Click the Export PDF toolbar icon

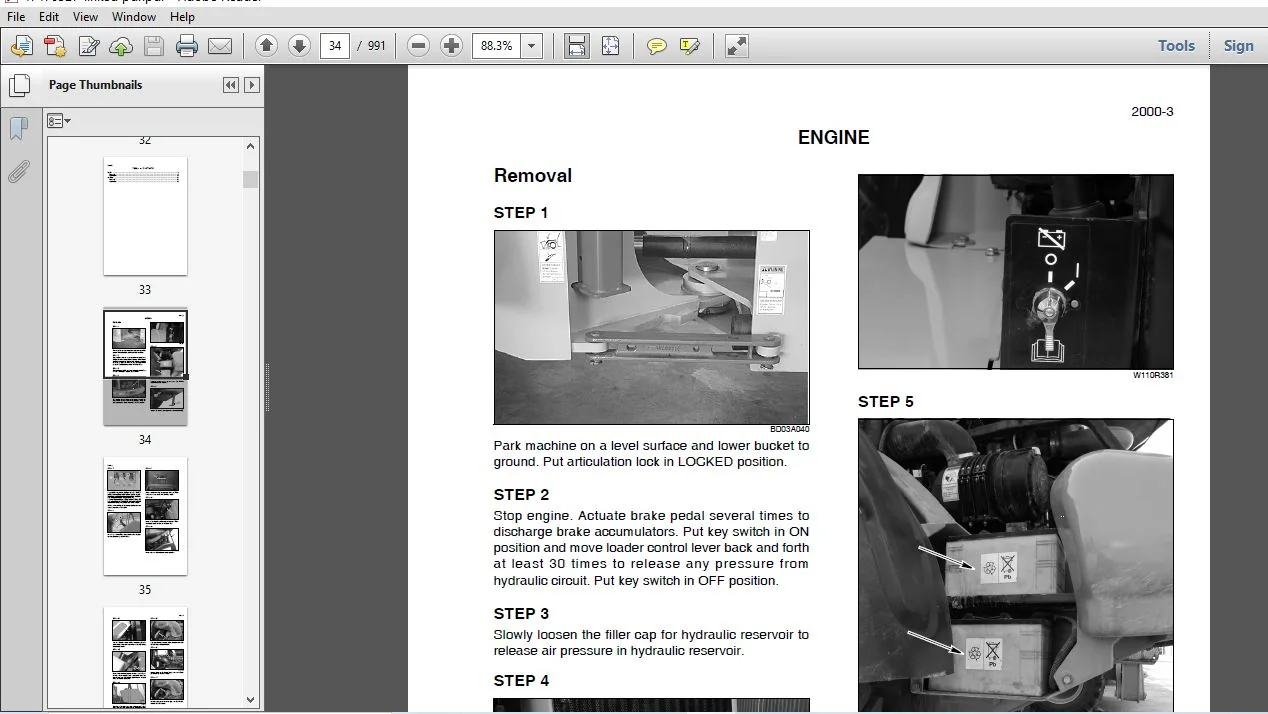tap(55, 46)
